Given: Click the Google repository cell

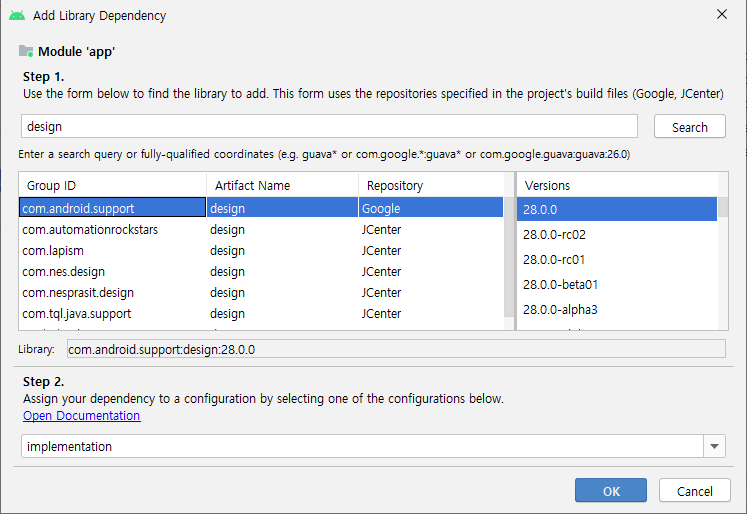Looking at the screenshot, I should coord(431,208).
